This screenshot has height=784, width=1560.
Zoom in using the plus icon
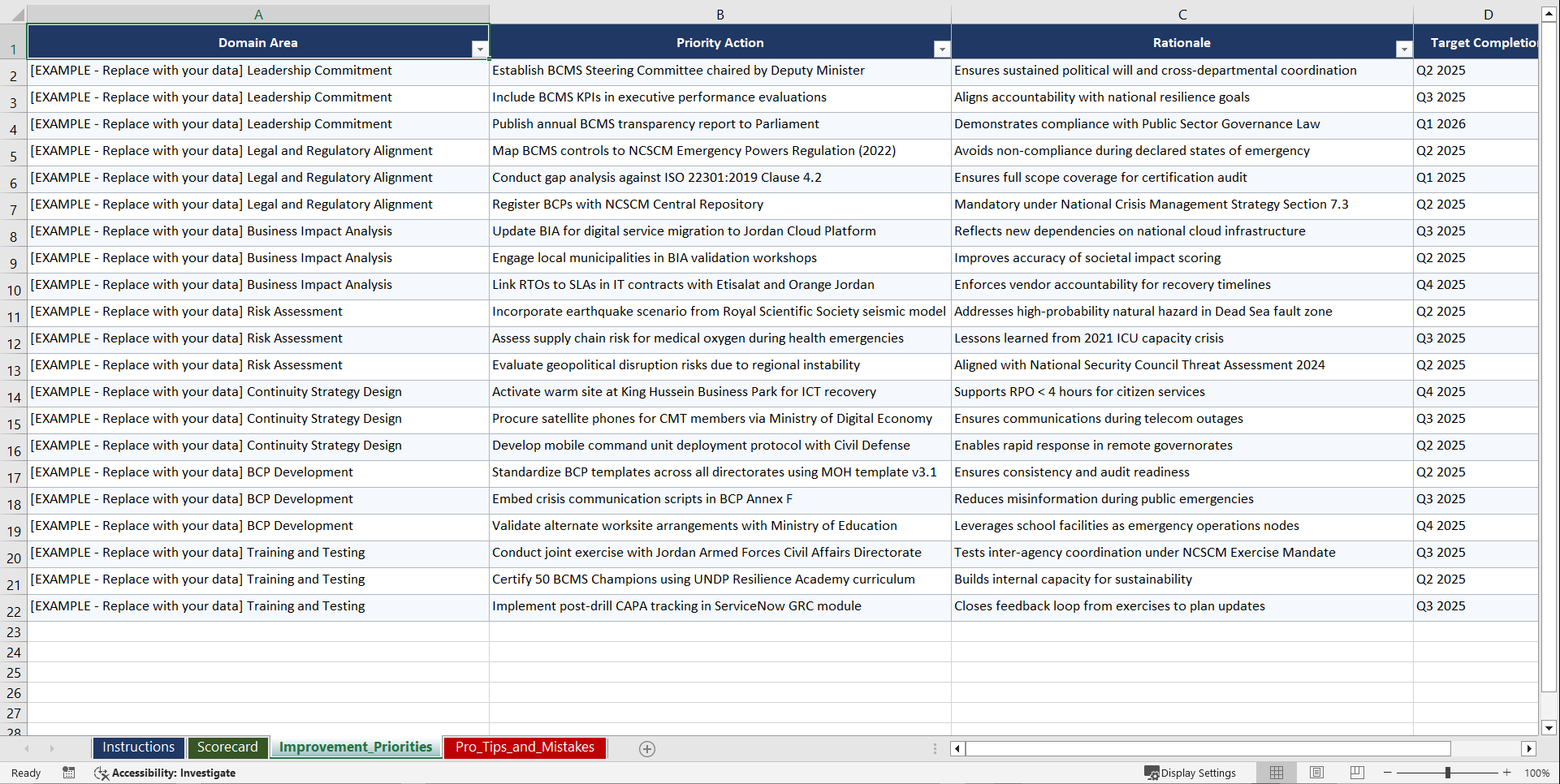tap(1507, 773)
